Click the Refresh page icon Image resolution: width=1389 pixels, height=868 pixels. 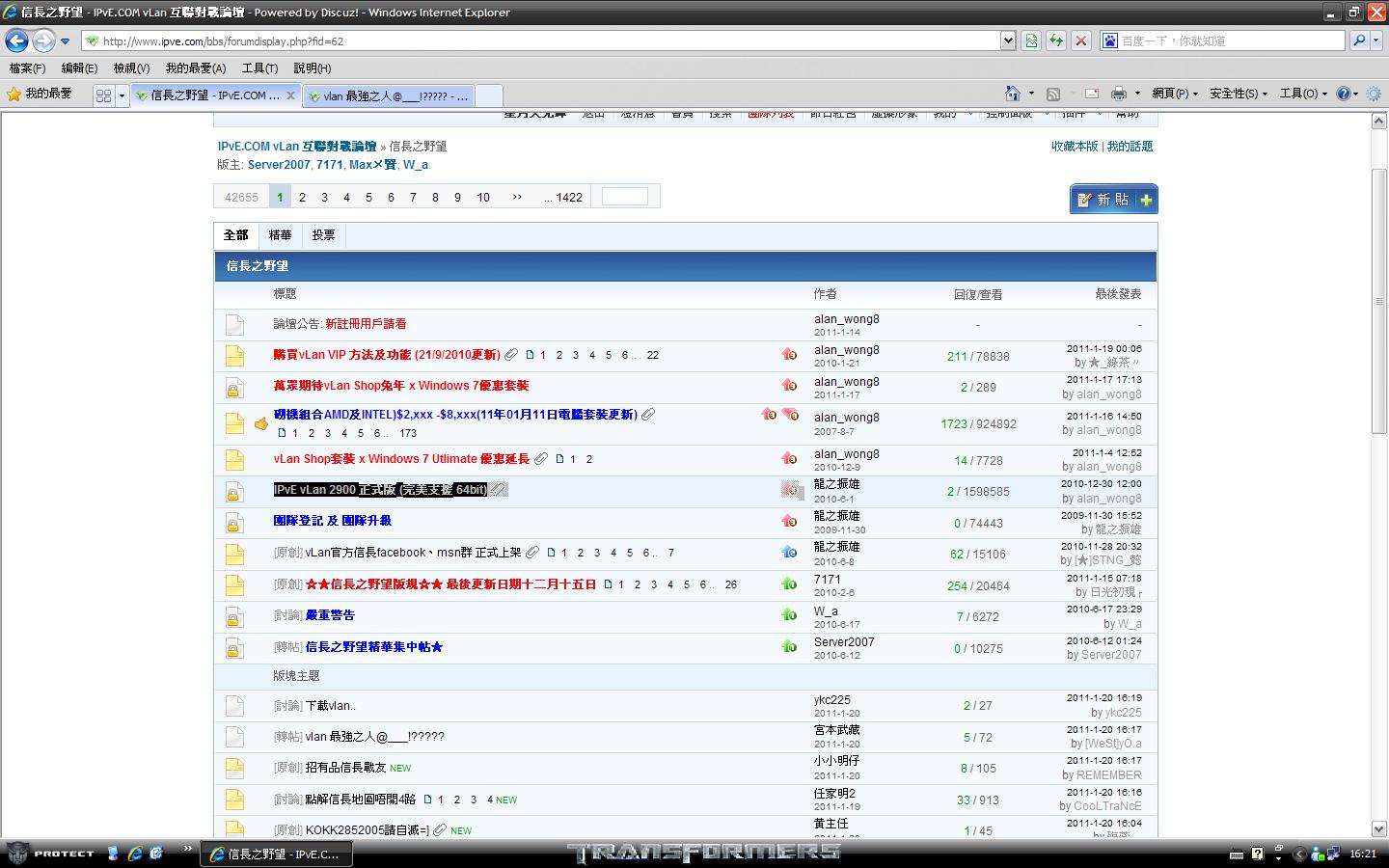click(1056, 41)
